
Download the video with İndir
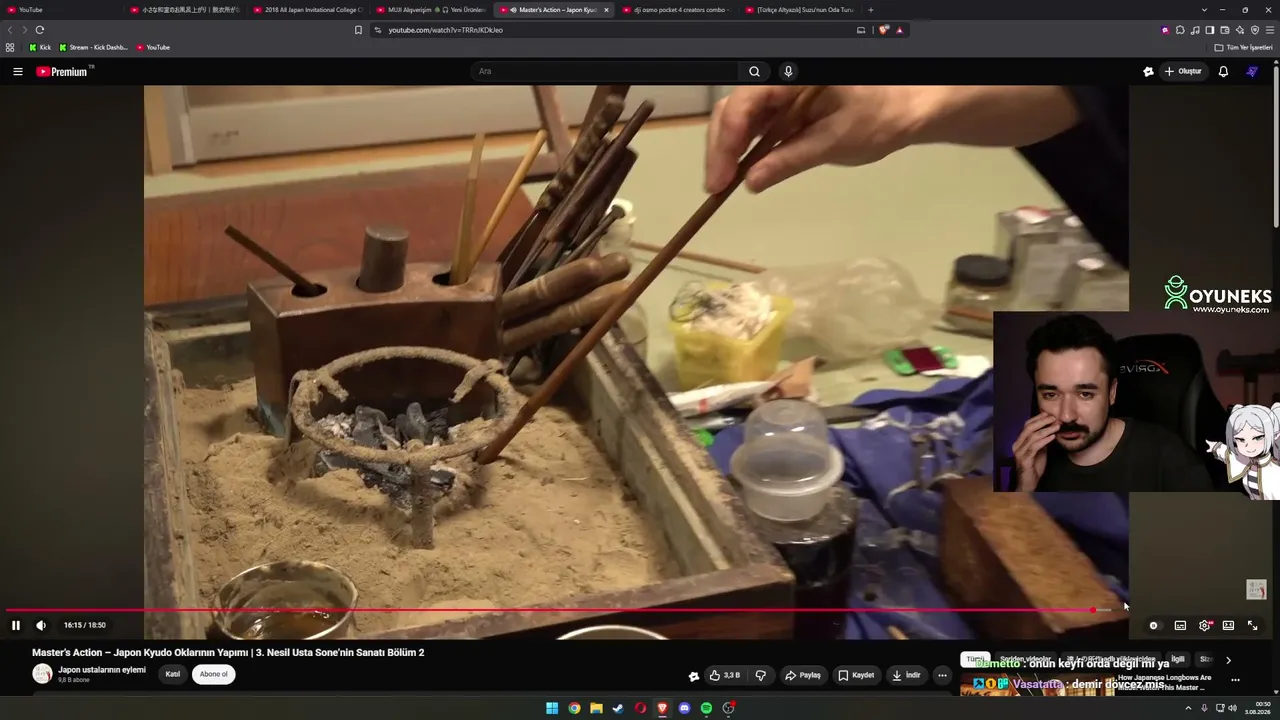[x=906, y=675]
